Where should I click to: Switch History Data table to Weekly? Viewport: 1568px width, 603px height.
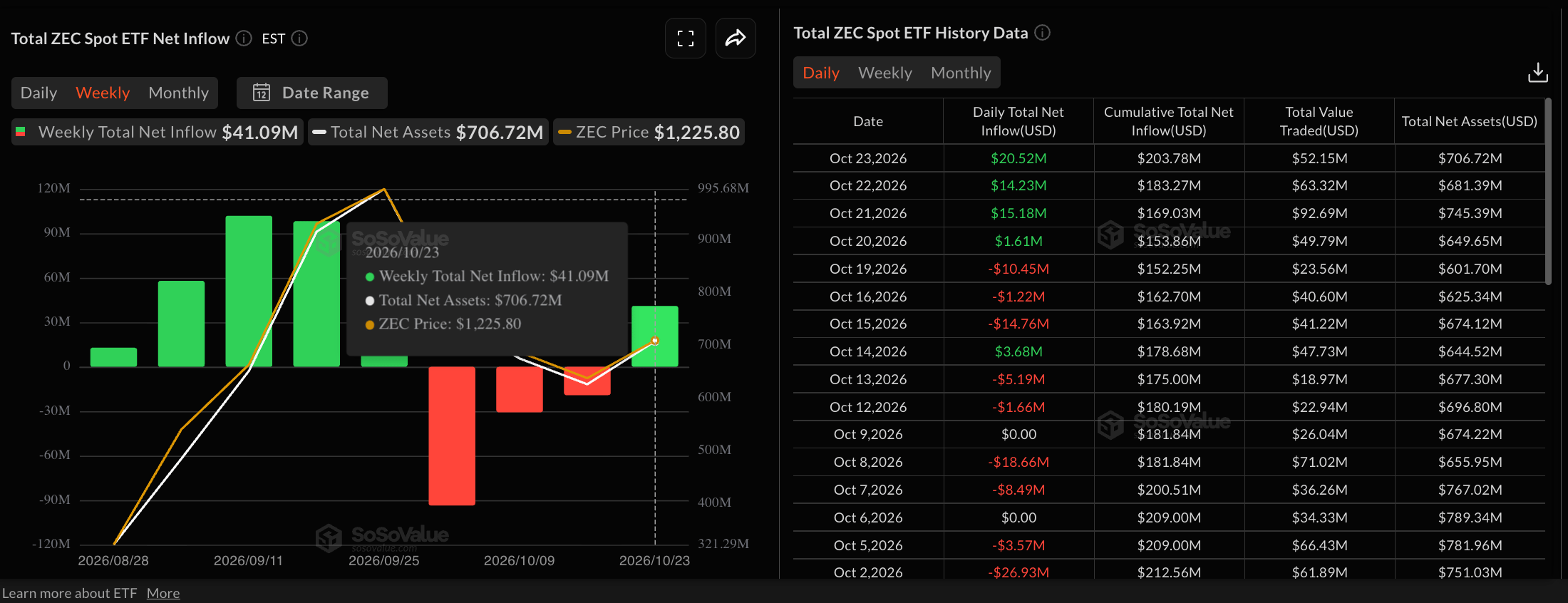(885, 73)
